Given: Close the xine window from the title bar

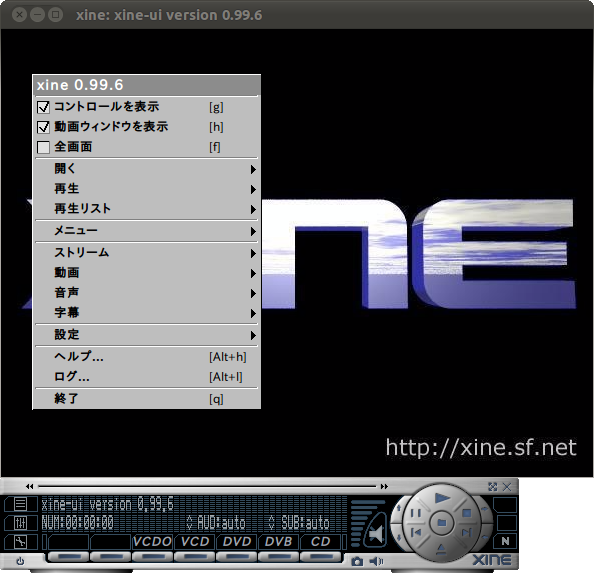Looking at the screenshot, I should (x=19, y=15).
